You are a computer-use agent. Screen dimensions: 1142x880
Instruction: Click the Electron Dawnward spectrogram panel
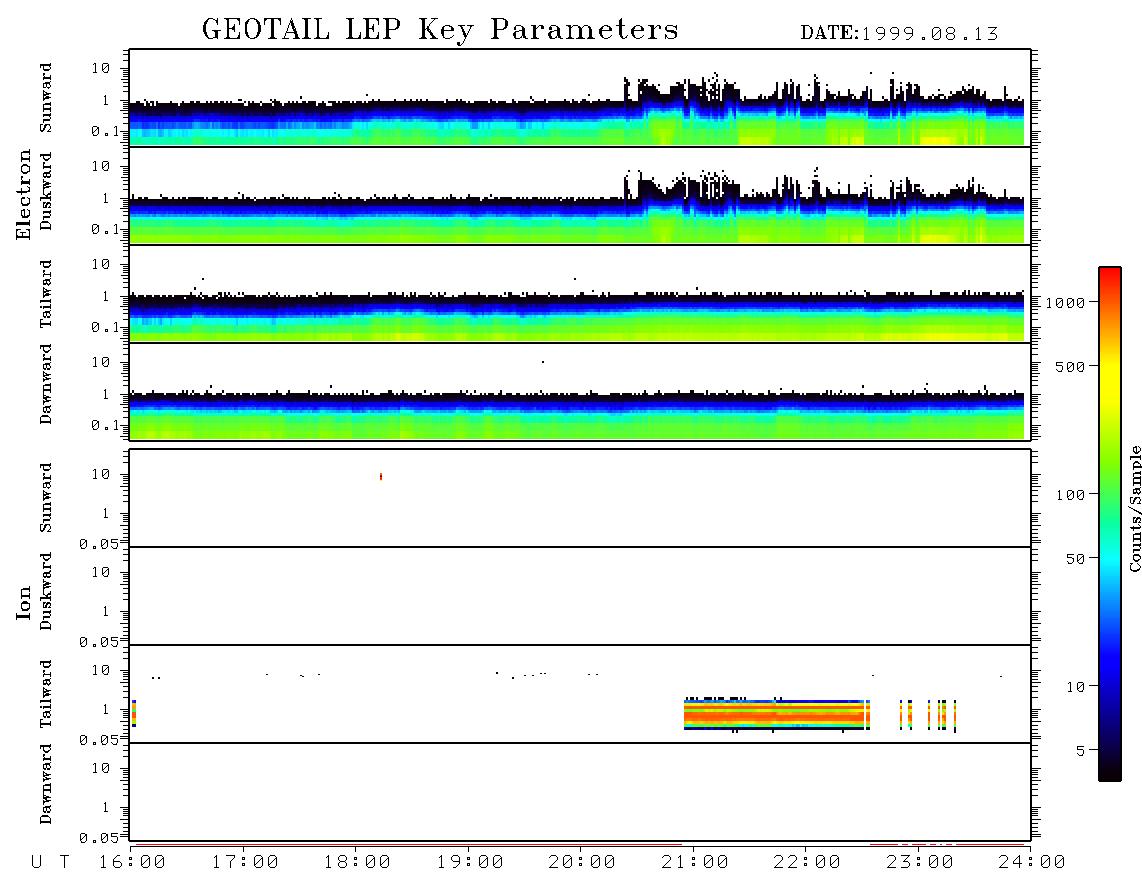pos(580,391)
